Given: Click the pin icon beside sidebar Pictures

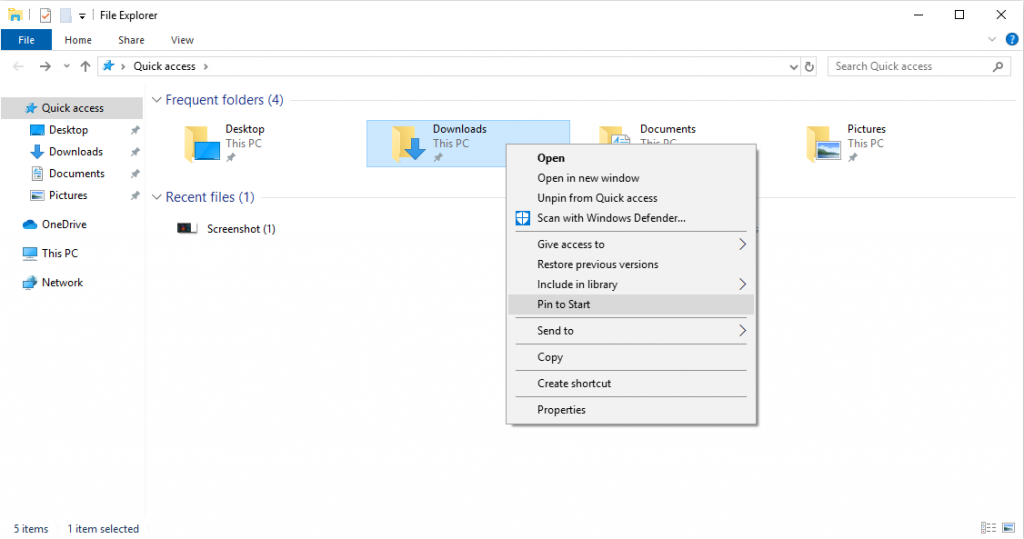Looking at the screenshot, I should pos(135,195).
